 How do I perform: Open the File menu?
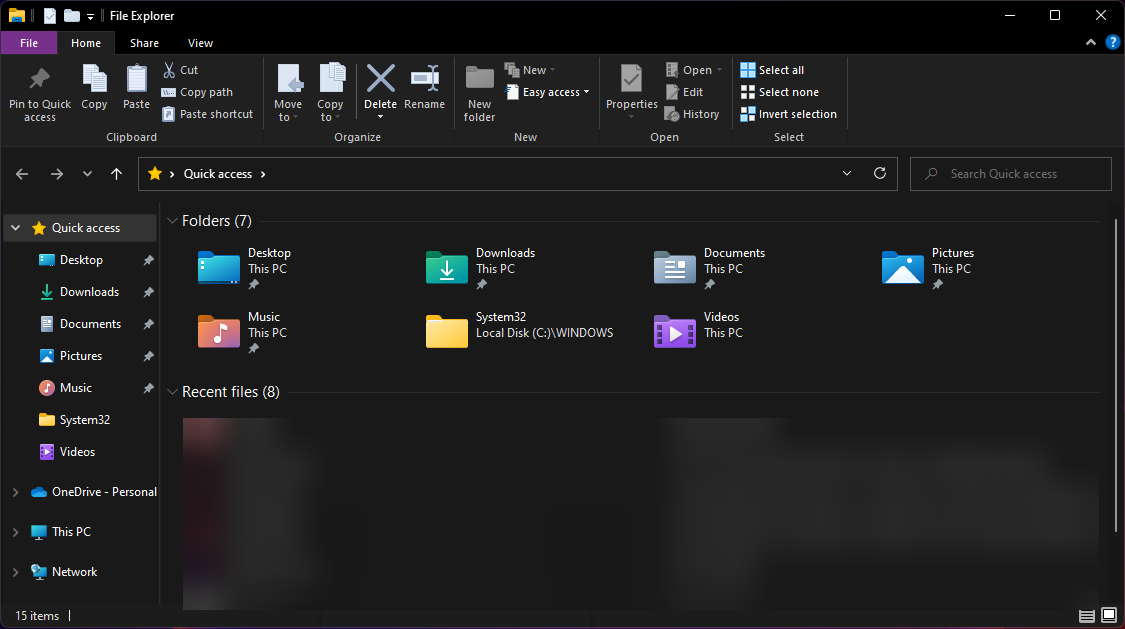pyautogui.click(x=29, y=43)
